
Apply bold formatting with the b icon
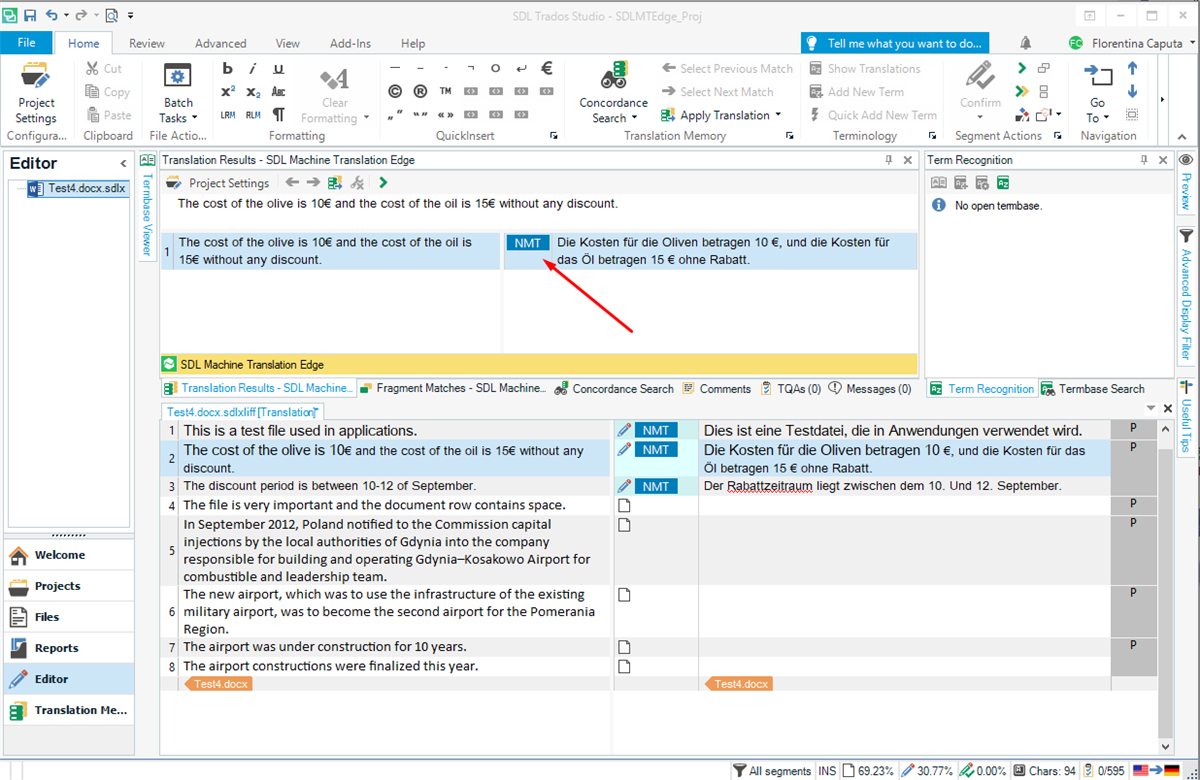point(228,69)
